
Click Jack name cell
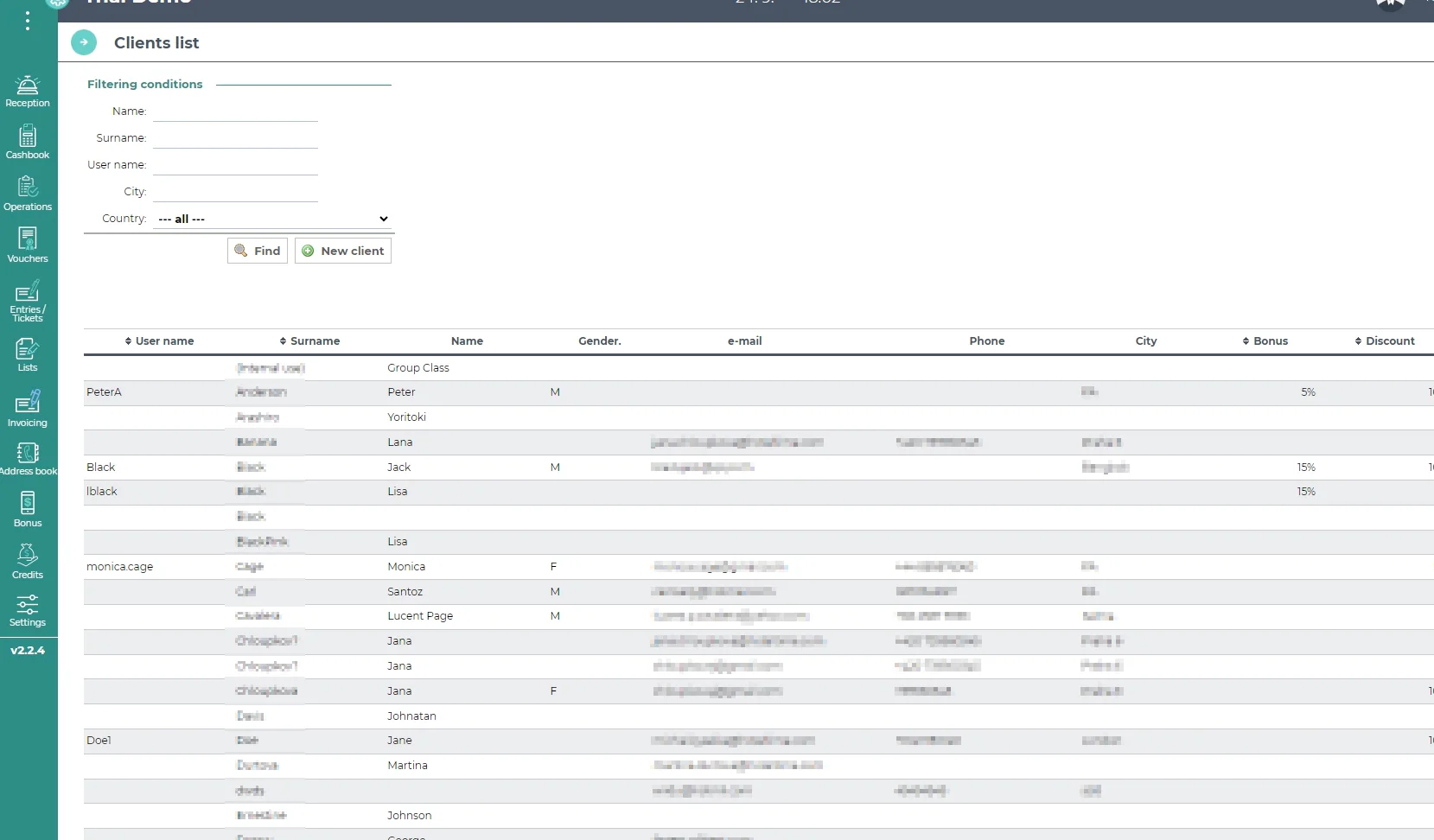click(398, 468)
